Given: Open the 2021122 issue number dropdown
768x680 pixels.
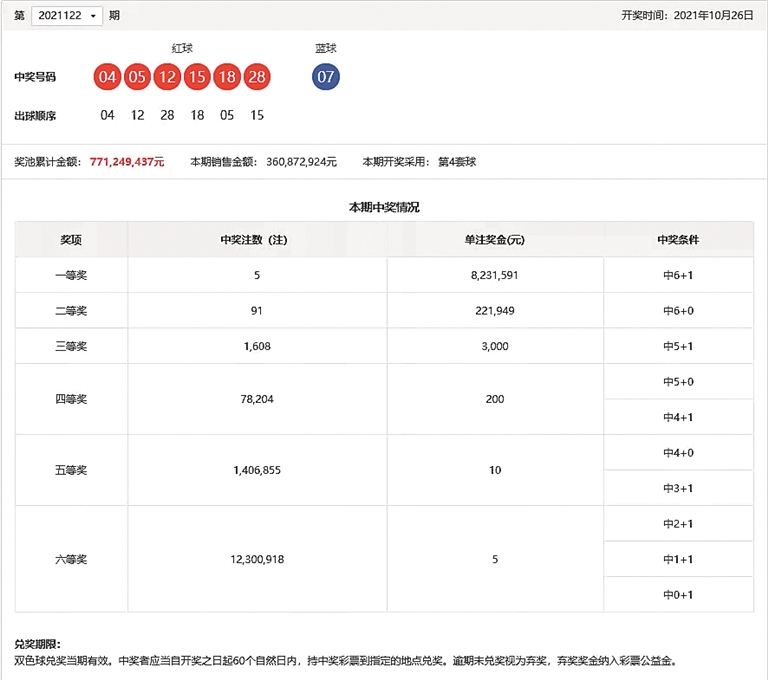Looking at the screenshot, I should coord(67,16).
